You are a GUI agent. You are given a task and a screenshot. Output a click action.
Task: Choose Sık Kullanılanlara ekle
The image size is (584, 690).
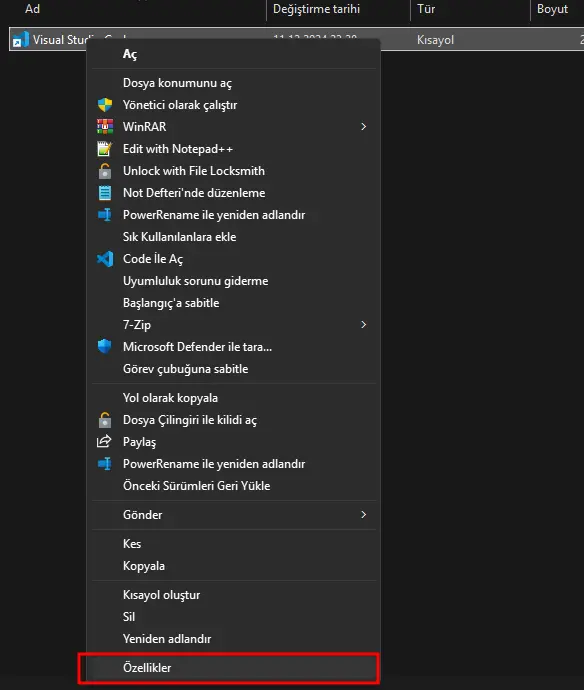click(234, 237)
